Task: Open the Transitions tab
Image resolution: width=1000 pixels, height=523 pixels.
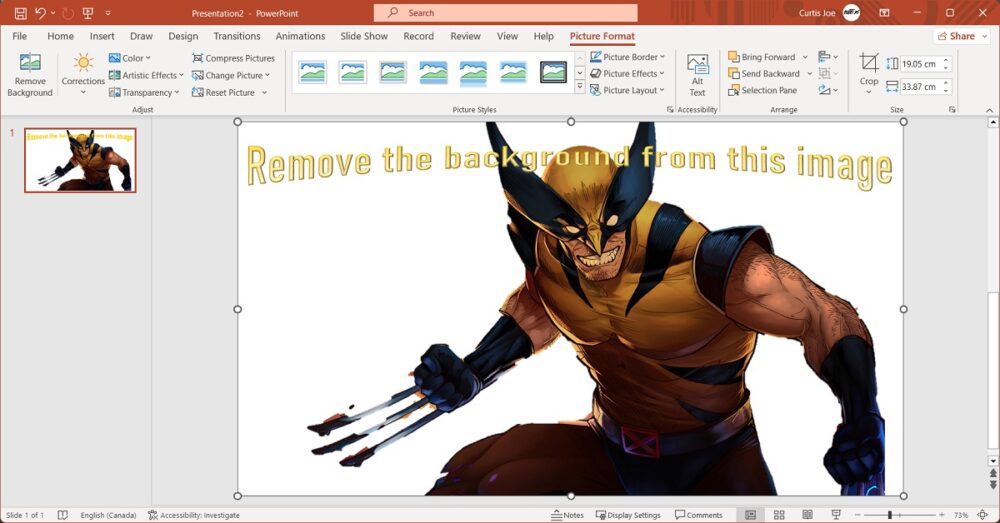Action: coord(236,36)
